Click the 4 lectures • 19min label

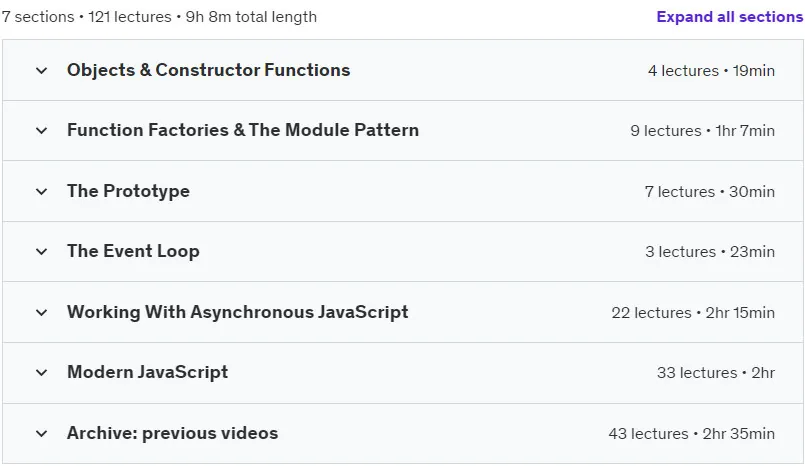[x=711, y=71]
